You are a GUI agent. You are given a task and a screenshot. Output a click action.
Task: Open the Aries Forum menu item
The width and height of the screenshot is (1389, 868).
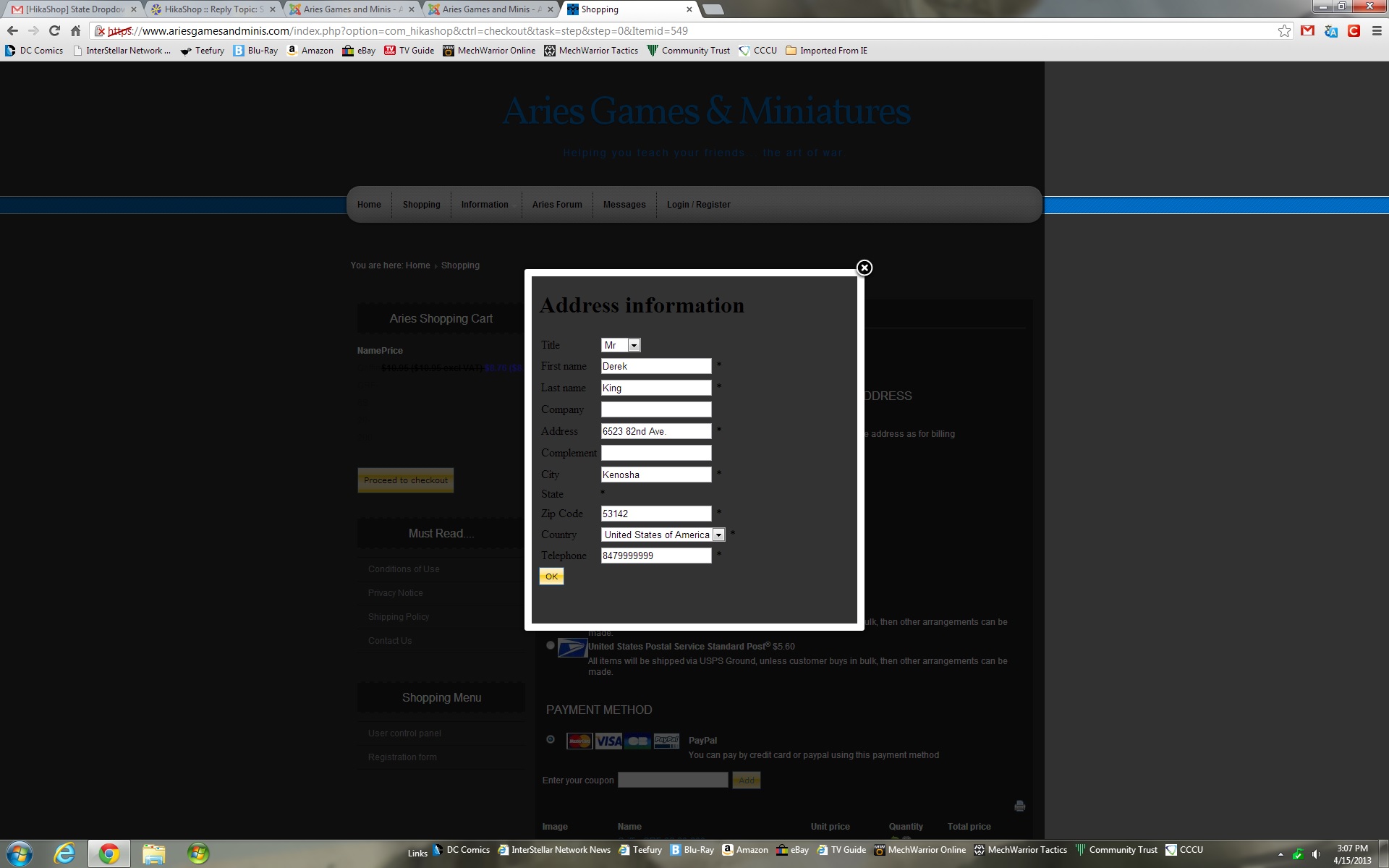556,205
